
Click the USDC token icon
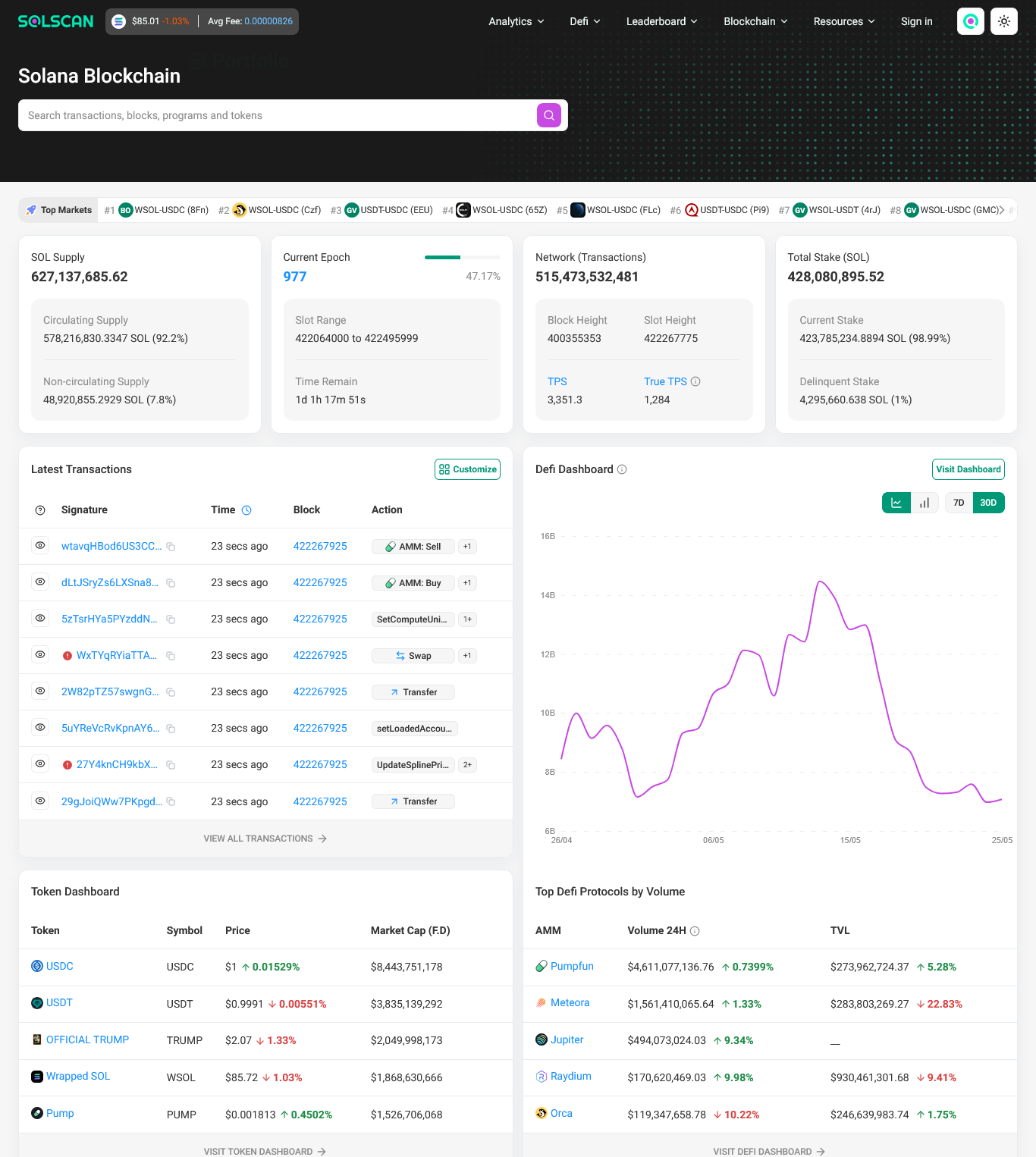click(x=37, y=966)
